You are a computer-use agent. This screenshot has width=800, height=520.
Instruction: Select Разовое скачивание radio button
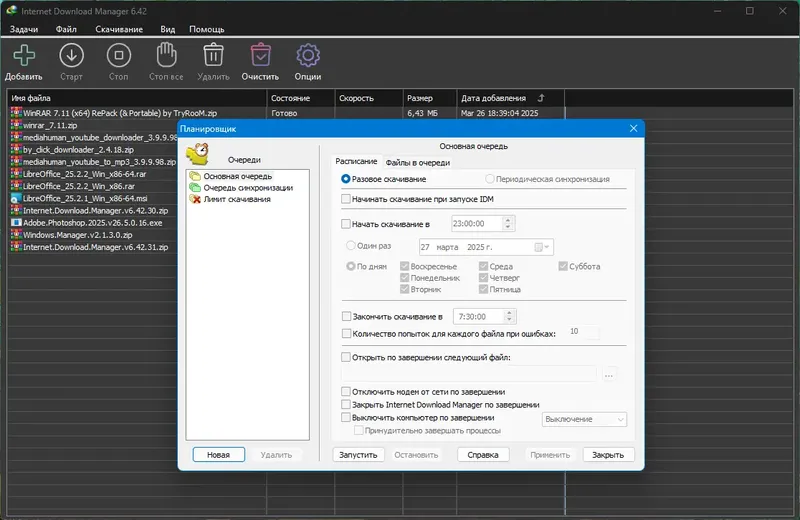click(345, 179)
